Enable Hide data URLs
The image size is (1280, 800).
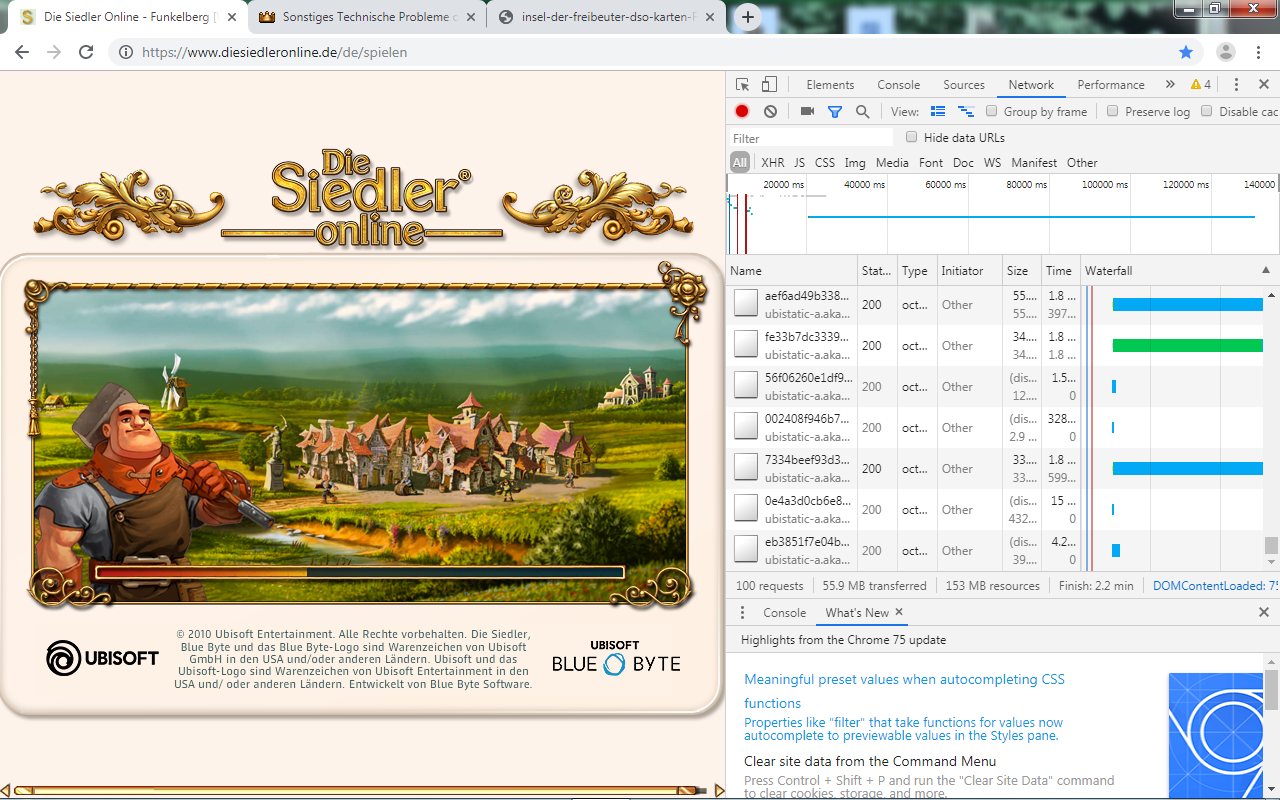point(911,135)
